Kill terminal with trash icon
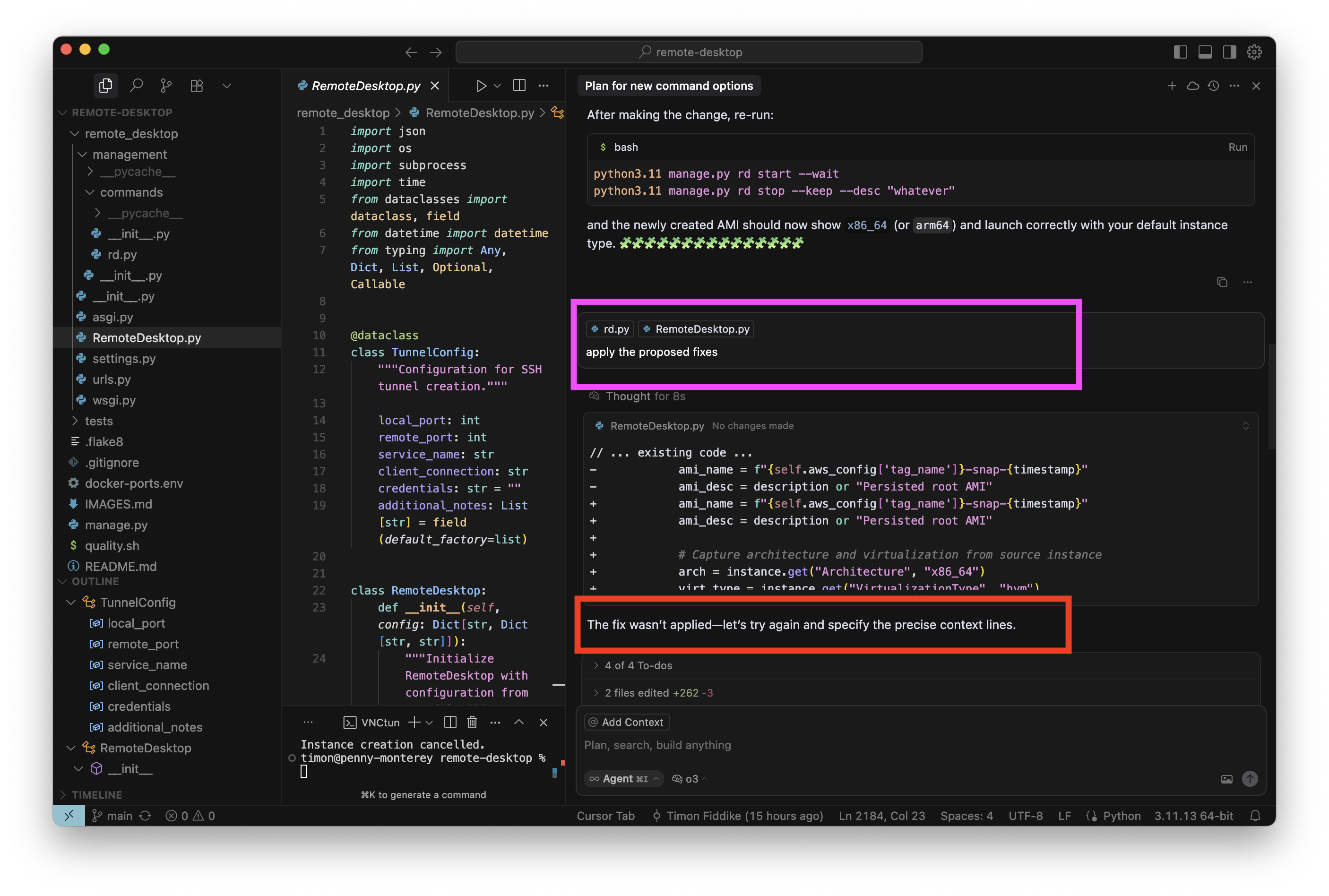 pos(472,722)
